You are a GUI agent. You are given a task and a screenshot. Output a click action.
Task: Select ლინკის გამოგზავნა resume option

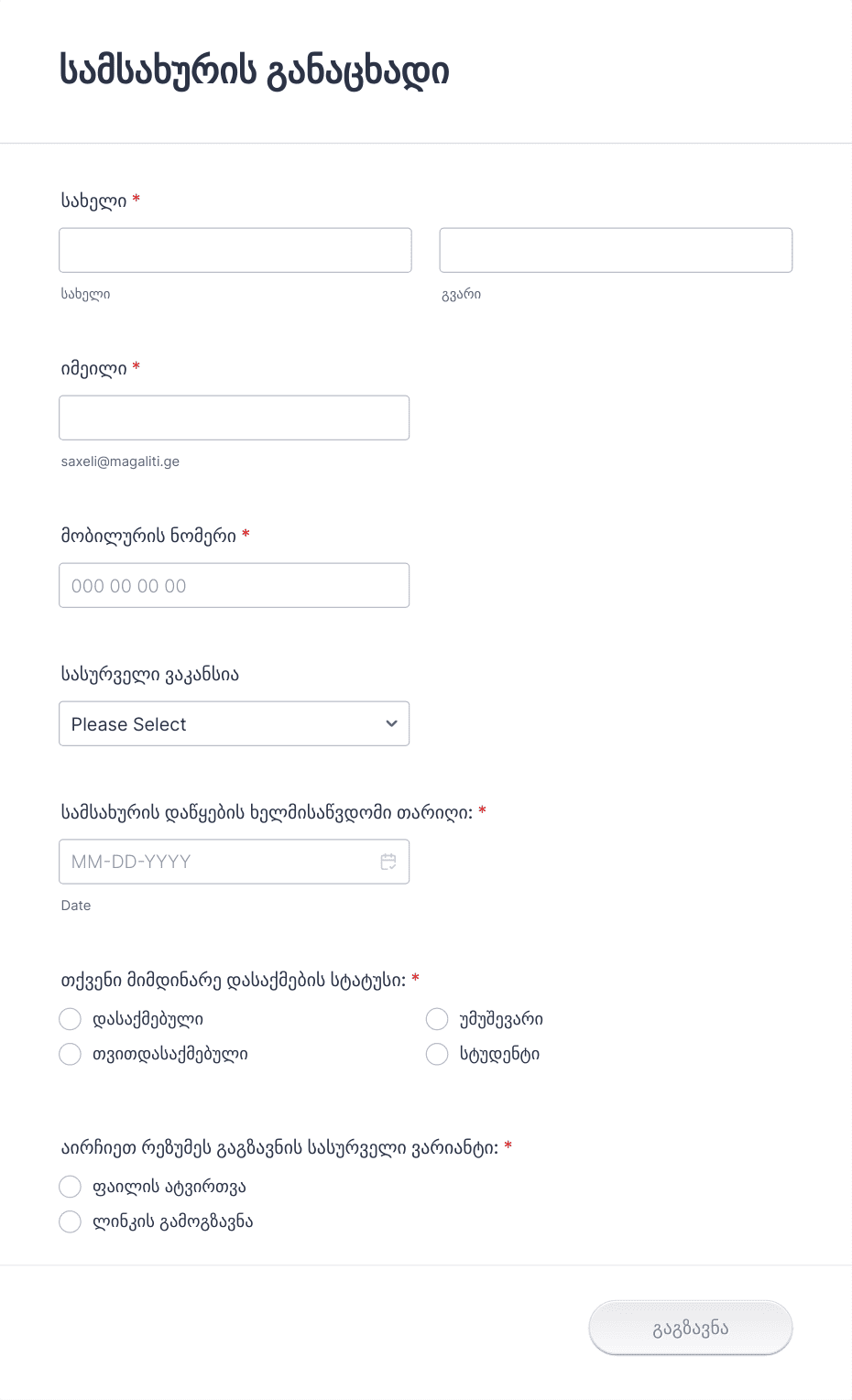tap(70, 1221)
